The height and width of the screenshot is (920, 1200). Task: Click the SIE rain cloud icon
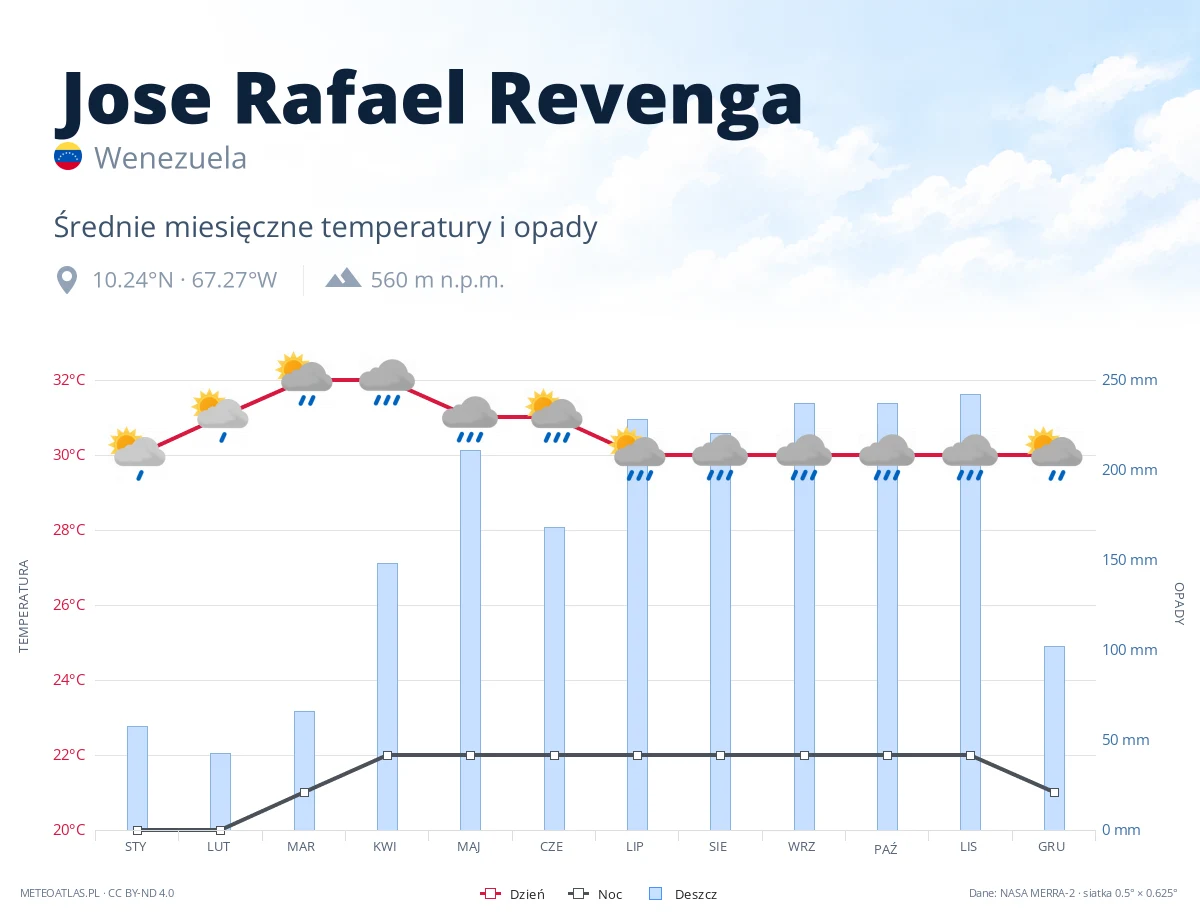pyautogui.click(x=720, y=457)
